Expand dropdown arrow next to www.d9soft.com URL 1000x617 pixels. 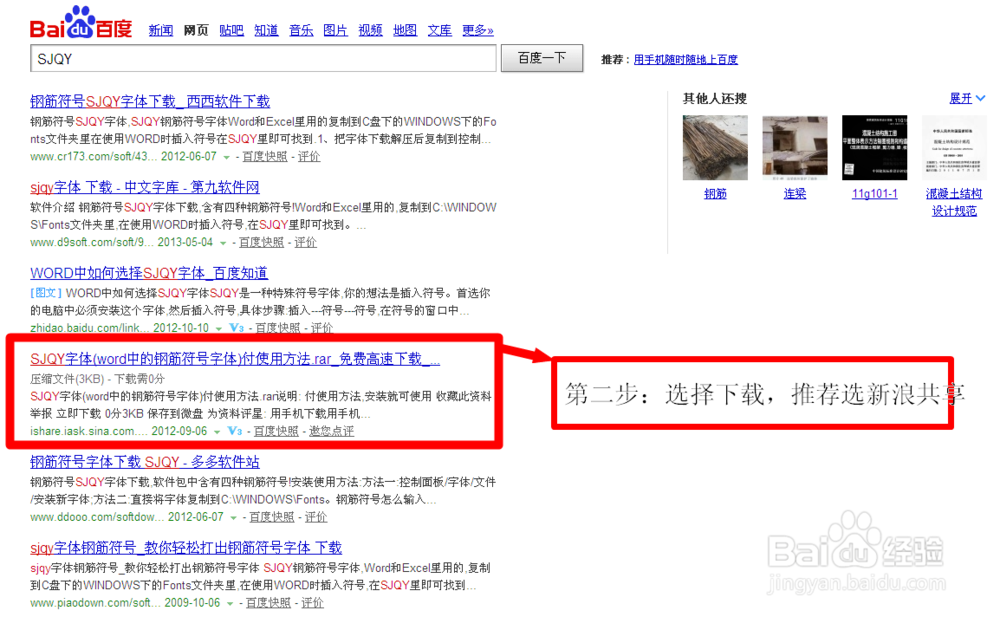(223, 243)
